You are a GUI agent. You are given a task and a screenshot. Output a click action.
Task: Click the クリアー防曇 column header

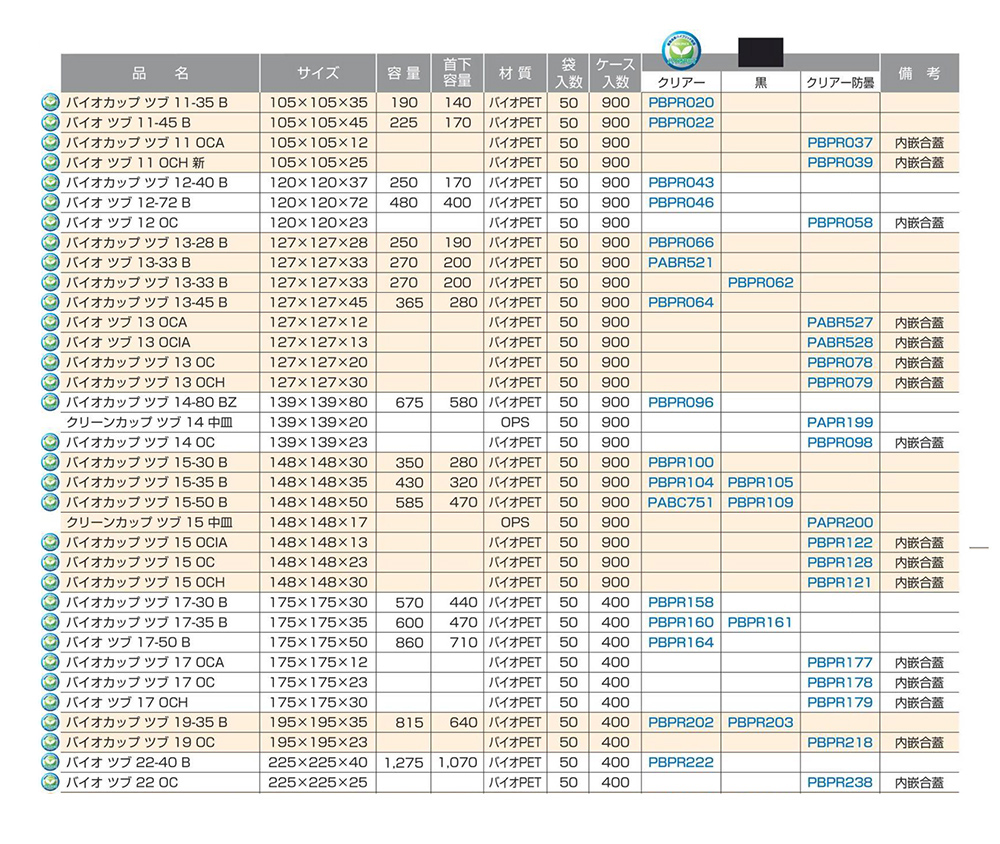840,82
